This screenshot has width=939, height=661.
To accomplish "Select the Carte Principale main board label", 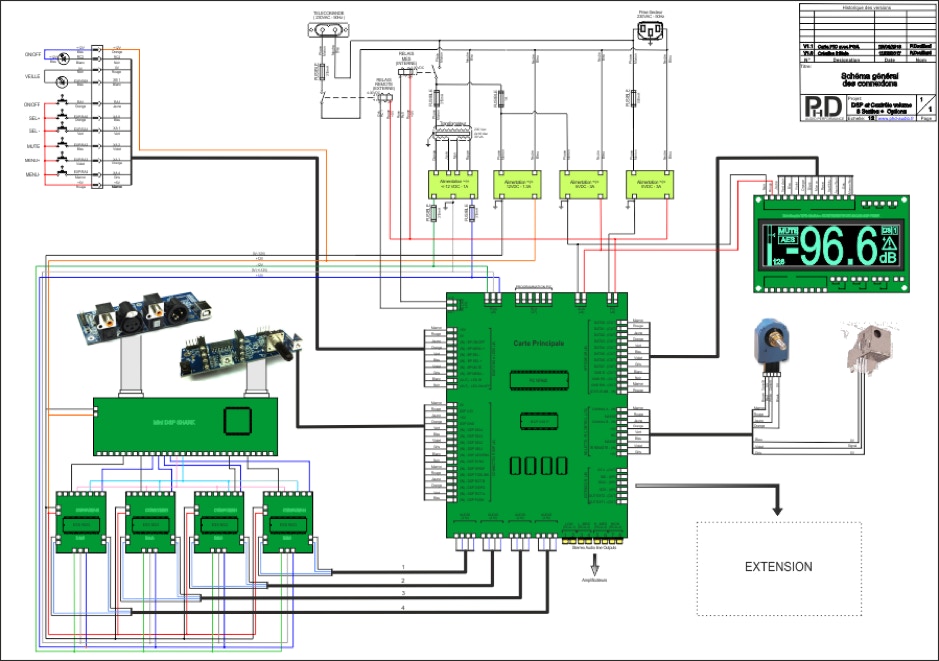I will [537, 343].
